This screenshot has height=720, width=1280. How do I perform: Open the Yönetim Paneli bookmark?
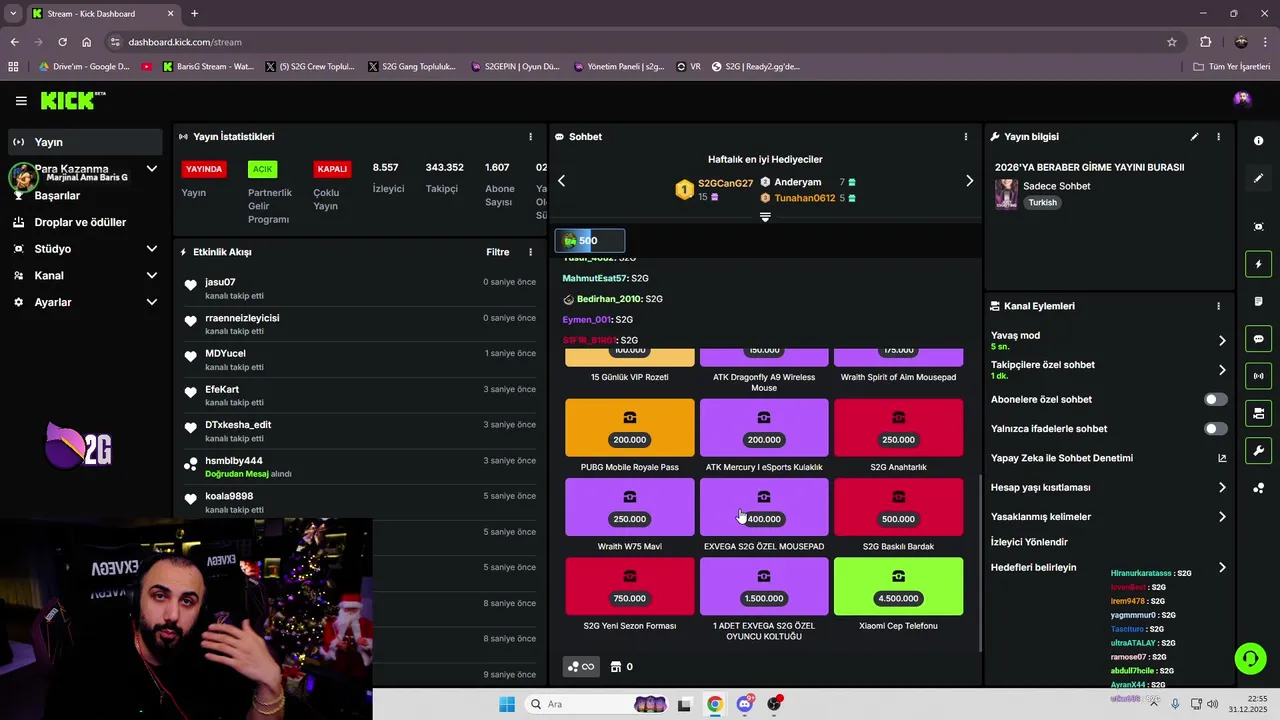[x=620, y=67]
